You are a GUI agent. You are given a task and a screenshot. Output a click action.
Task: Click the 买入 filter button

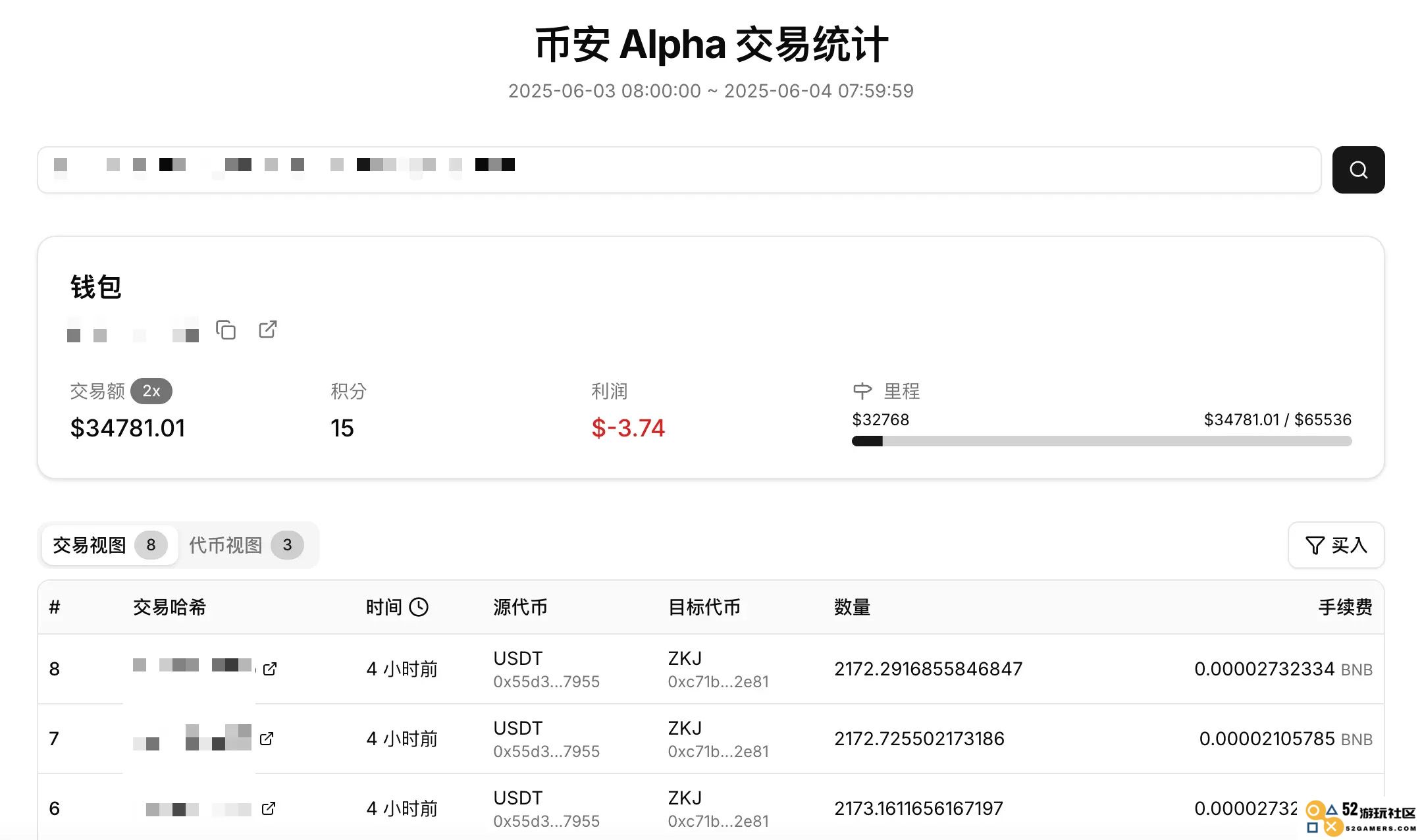point(1336,545)
